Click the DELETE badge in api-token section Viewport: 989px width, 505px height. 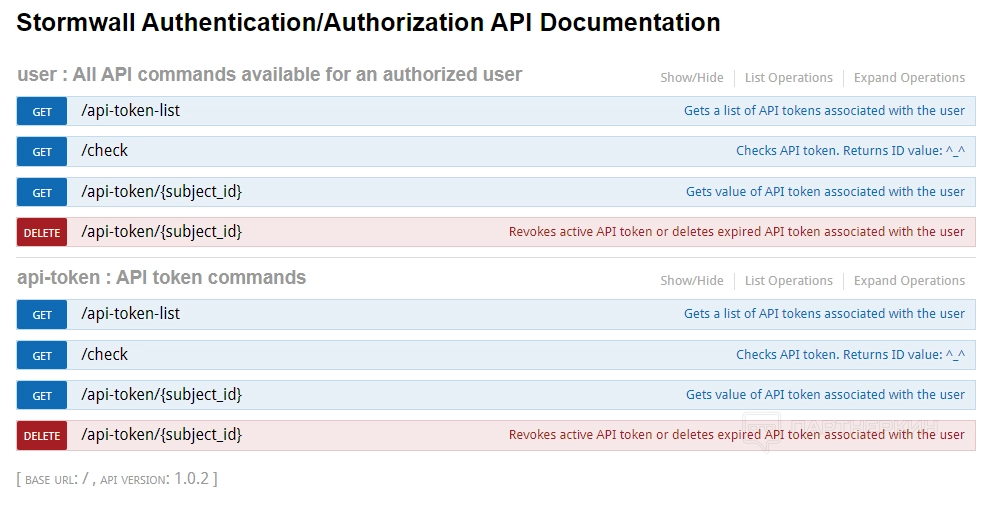tap(42, 436)
